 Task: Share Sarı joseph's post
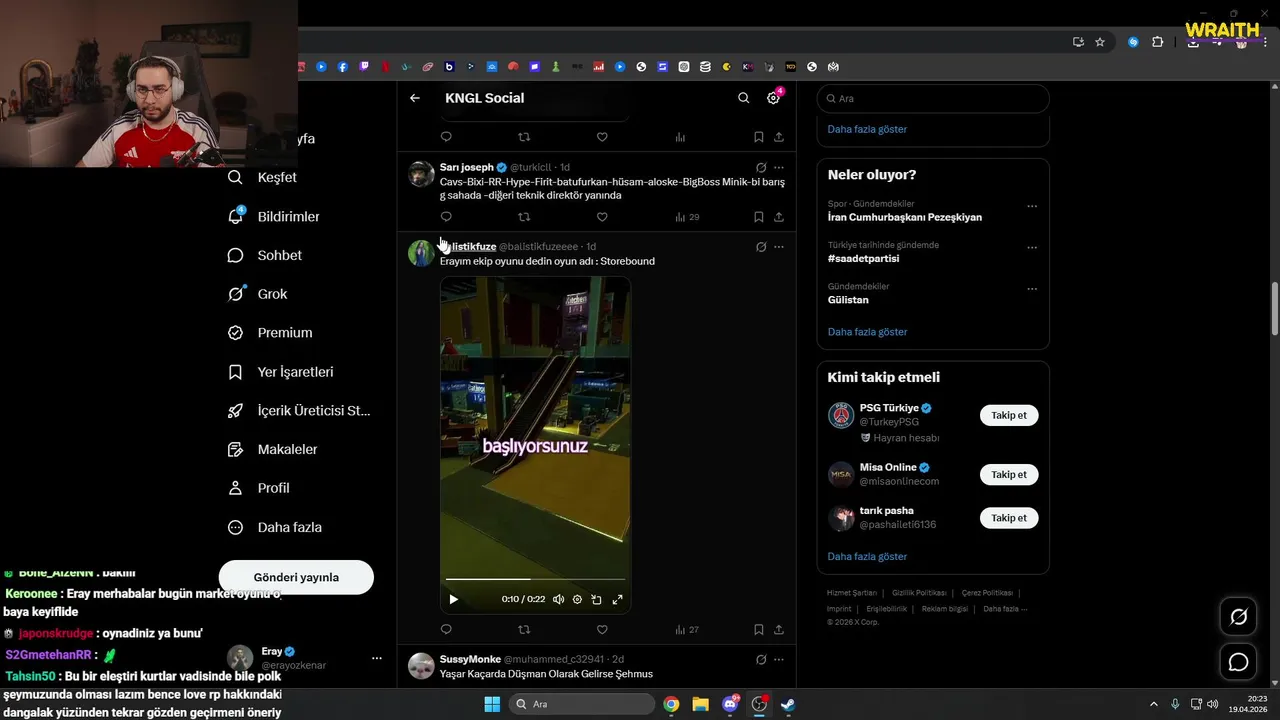pos(779,217)
